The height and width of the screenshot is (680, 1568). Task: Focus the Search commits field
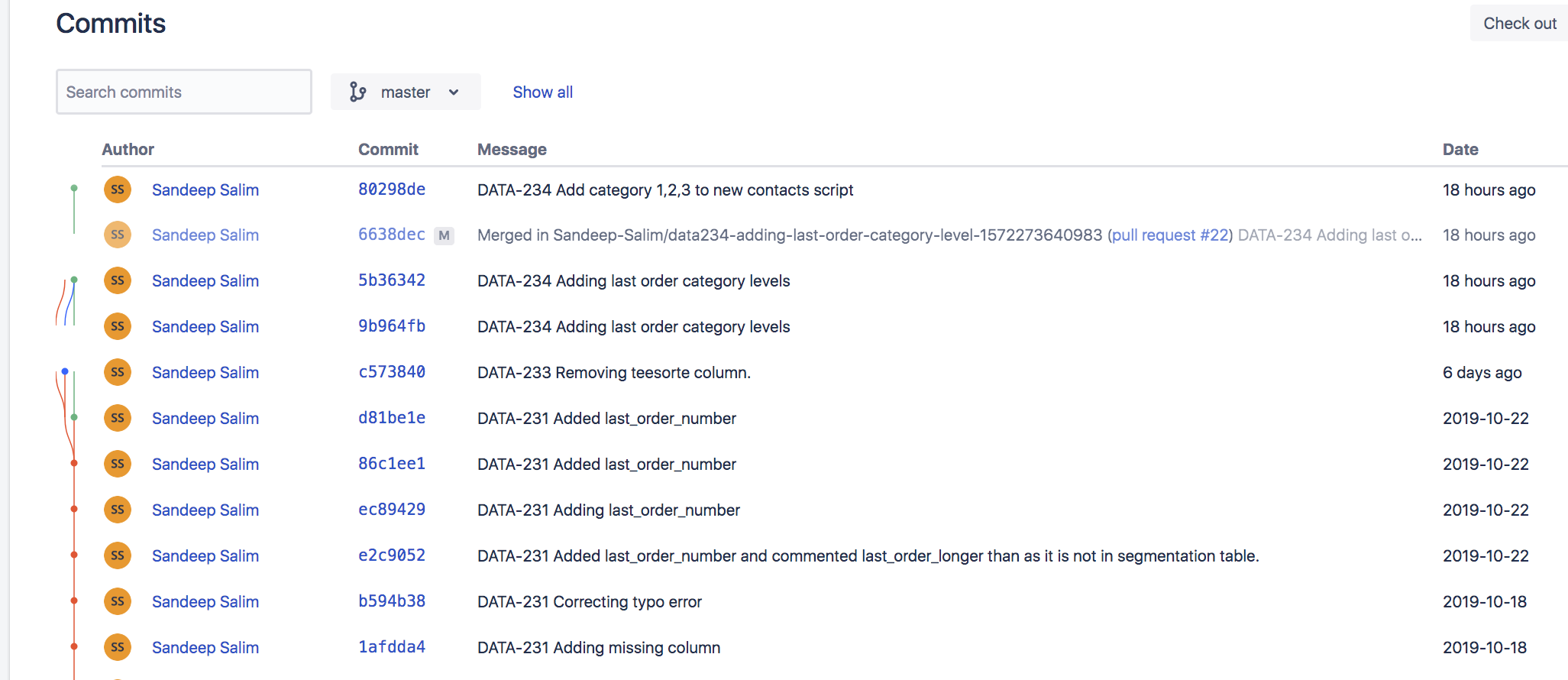[183, 92]
